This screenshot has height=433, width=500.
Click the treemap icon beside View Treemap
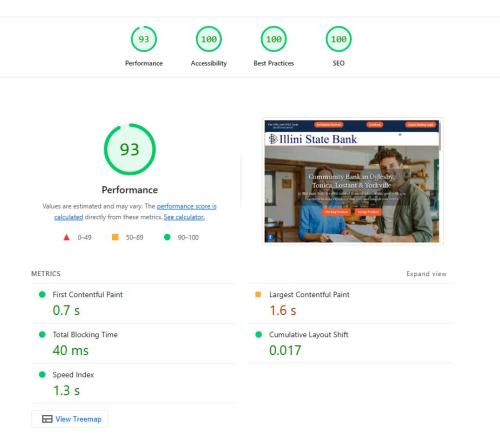tap(47, 419)
